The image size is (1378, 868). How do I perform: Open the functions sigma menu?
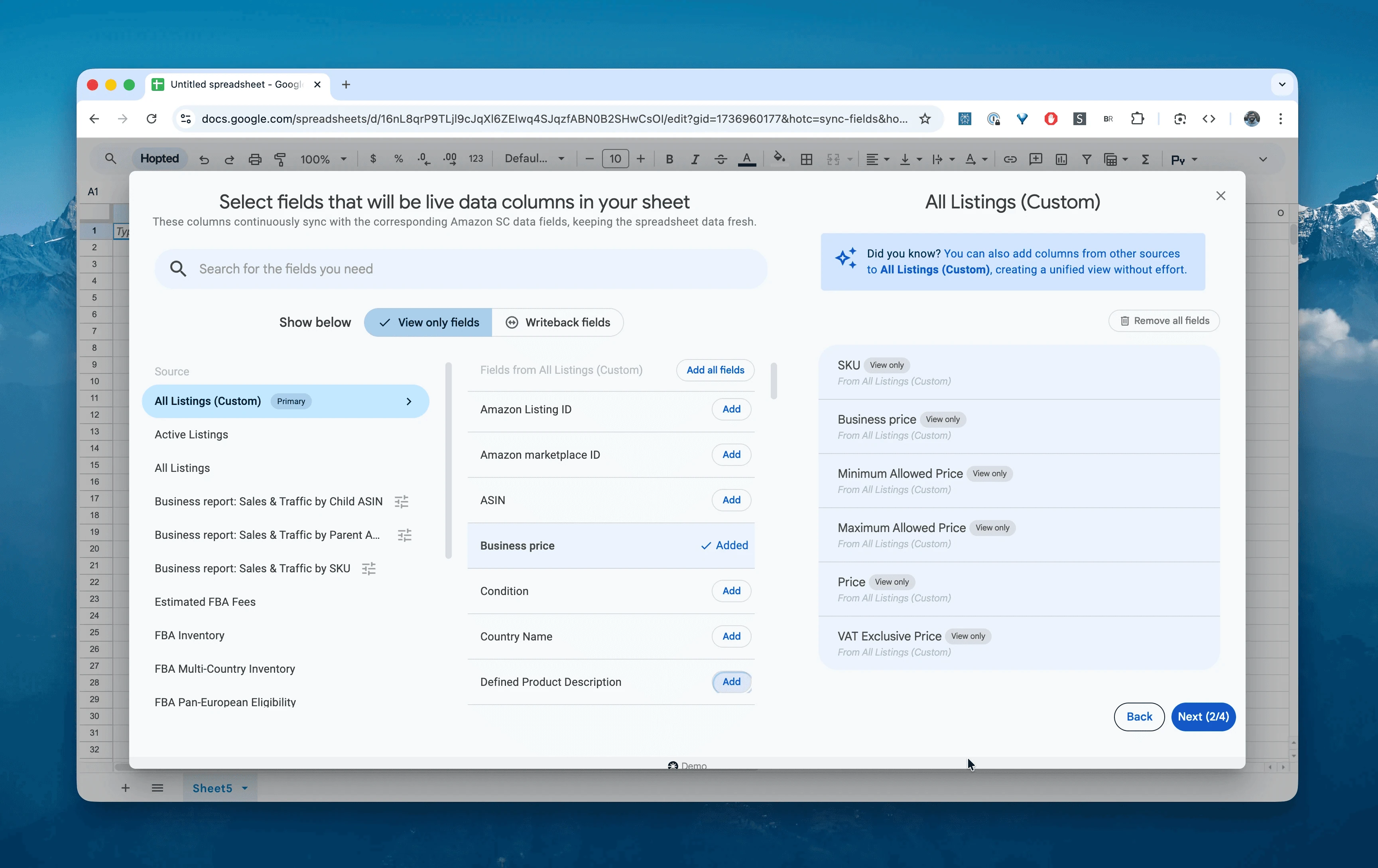click(1145, 159)
